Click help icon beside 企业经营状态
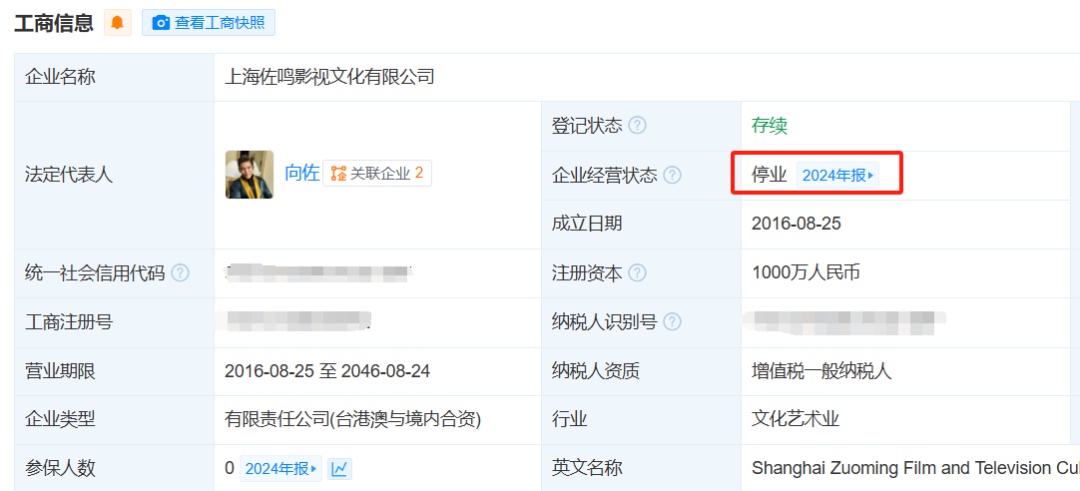 (672, 175)
